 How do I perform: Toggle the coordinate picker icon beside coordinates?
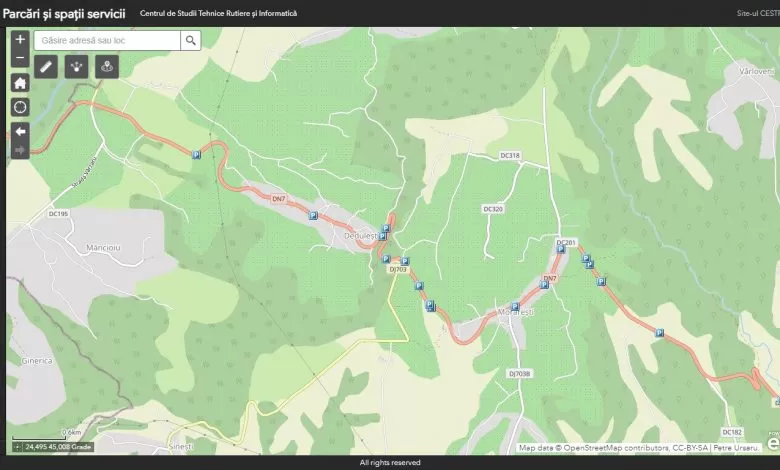pyautogui.click(x=17, y=447)
